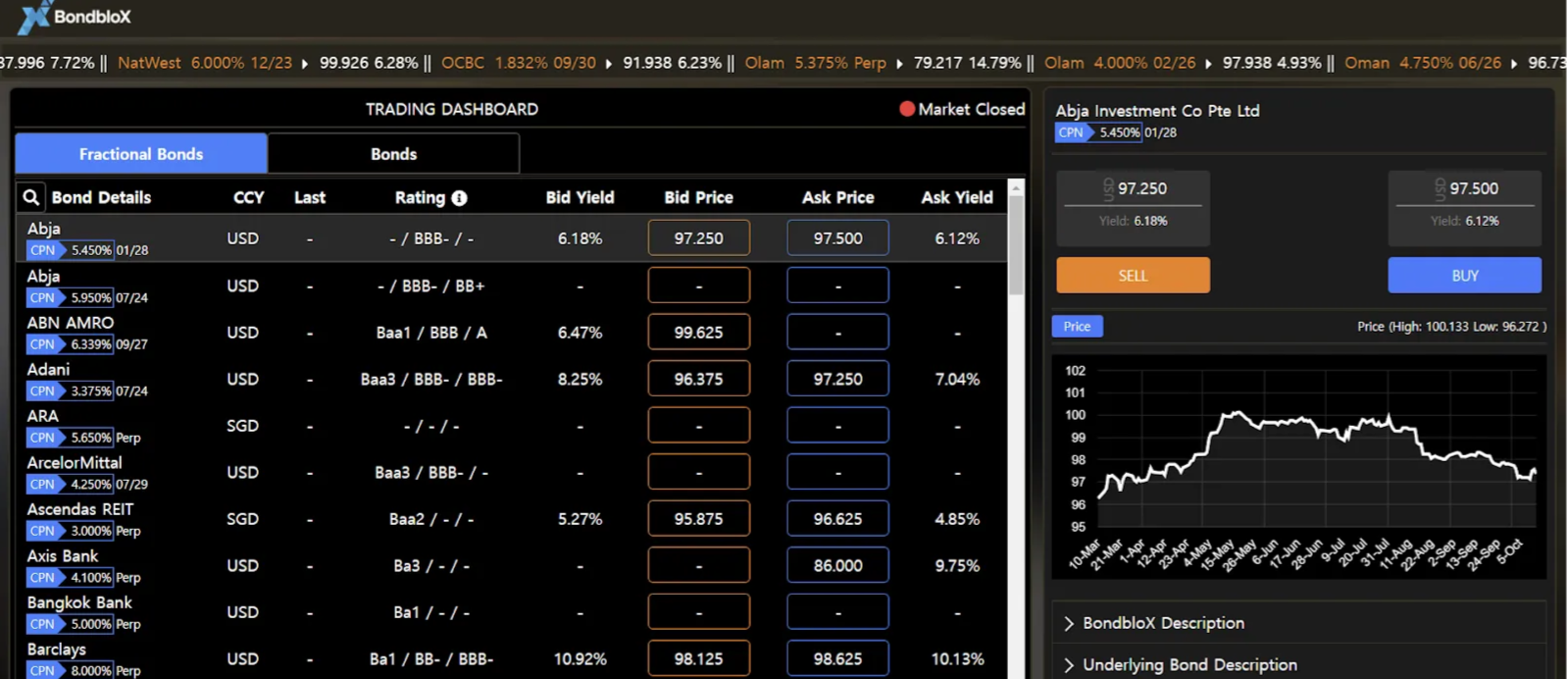Click the Price High Low summary text

(1451, 327)
